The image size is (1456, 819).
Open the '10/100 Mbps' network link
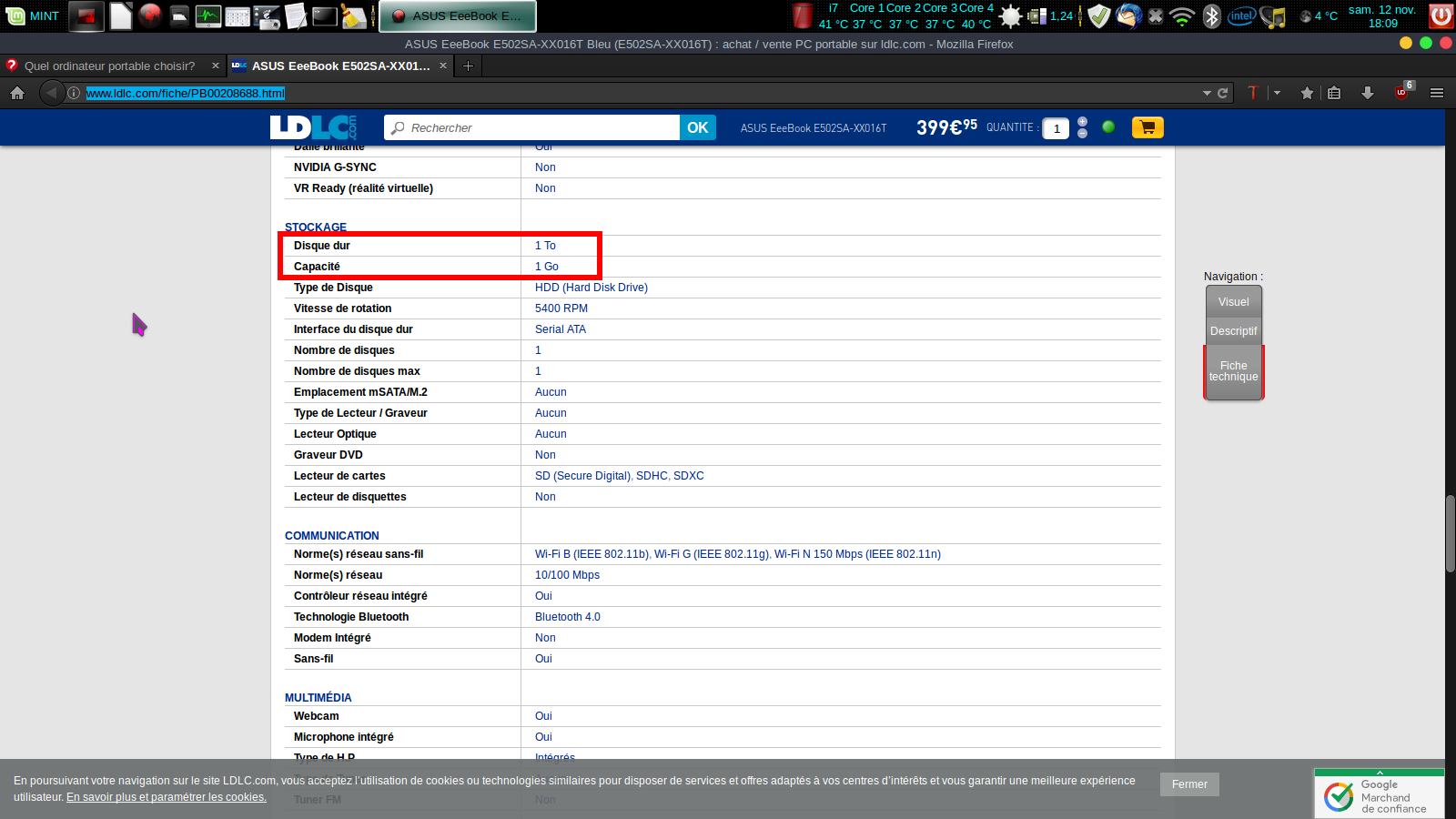(567, 575)
